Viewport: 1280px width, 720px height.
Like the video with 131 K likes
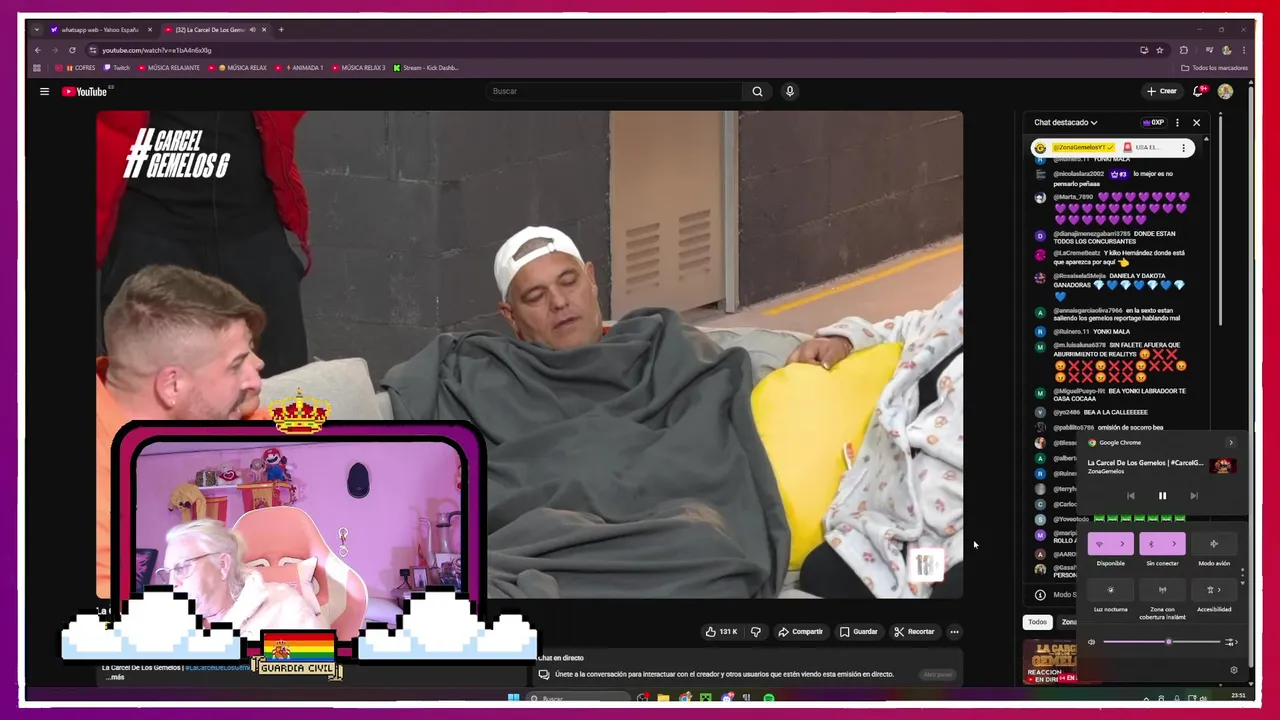pyautogui.click(x=721, y=632)
